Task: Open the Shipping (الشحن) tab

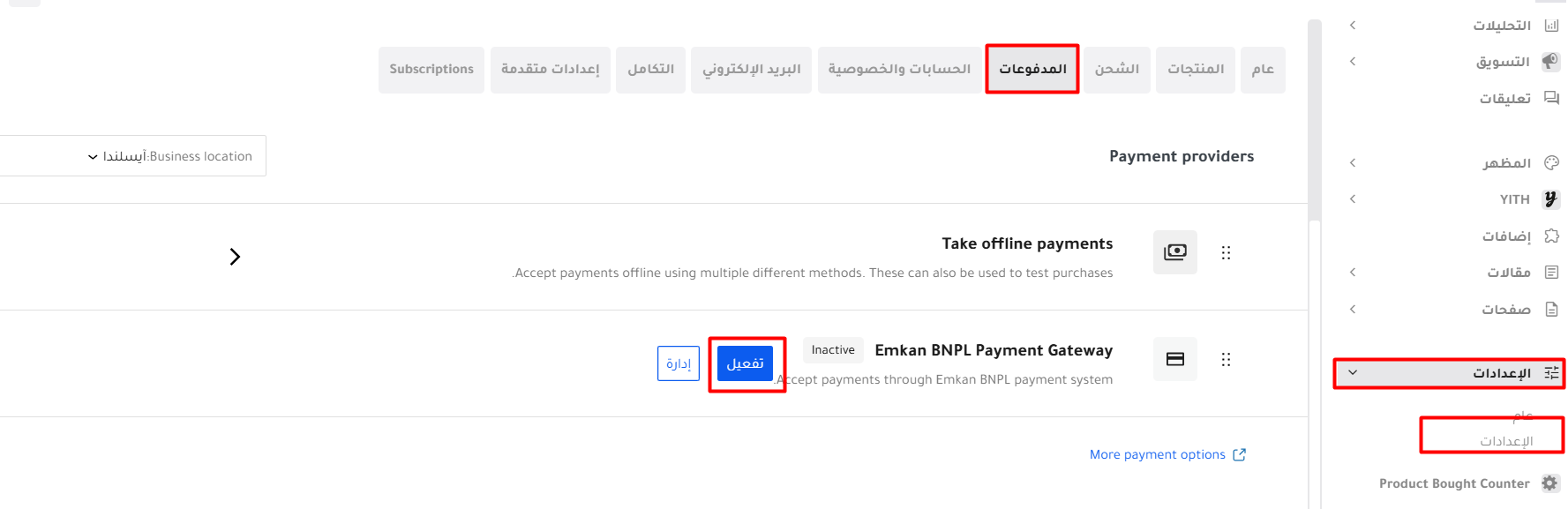Action: 1116,70
